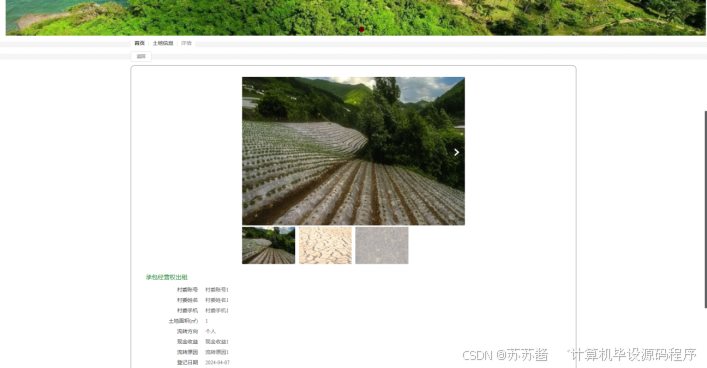Go to the 首页 breadcrumb link
The height and width of the screenshot is (368, 707).
click(x=139, y=43)
